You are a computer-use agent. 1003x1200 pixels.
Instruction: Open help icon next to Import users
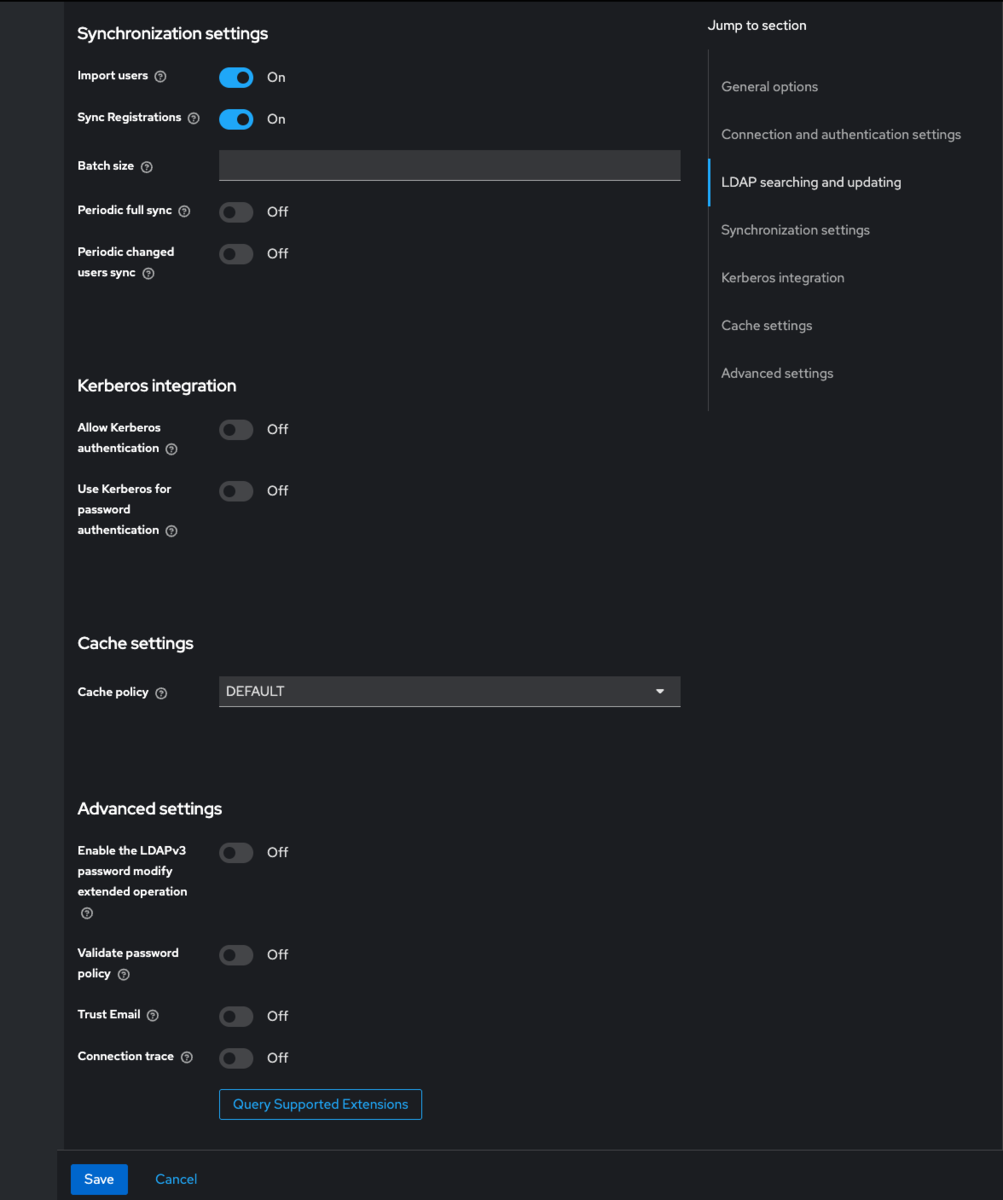tap(161, 77)
